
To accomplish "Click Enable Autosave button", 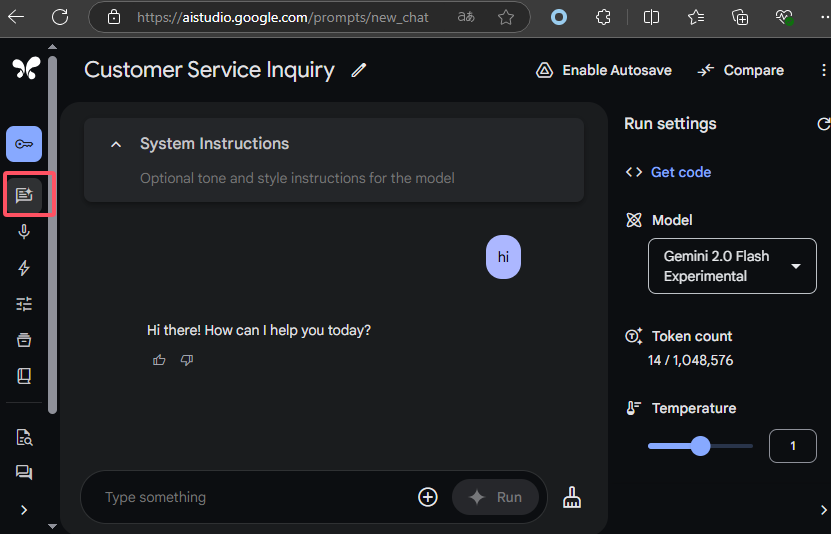I will (604, 70).
